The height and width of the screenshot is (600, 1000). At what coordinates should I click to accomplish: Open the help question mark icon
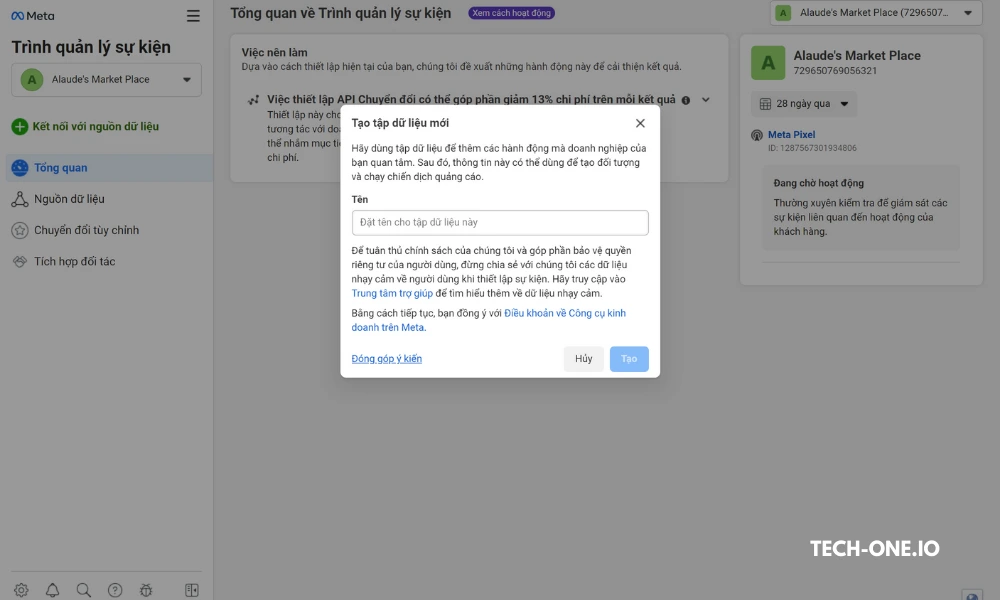point(115,590)
